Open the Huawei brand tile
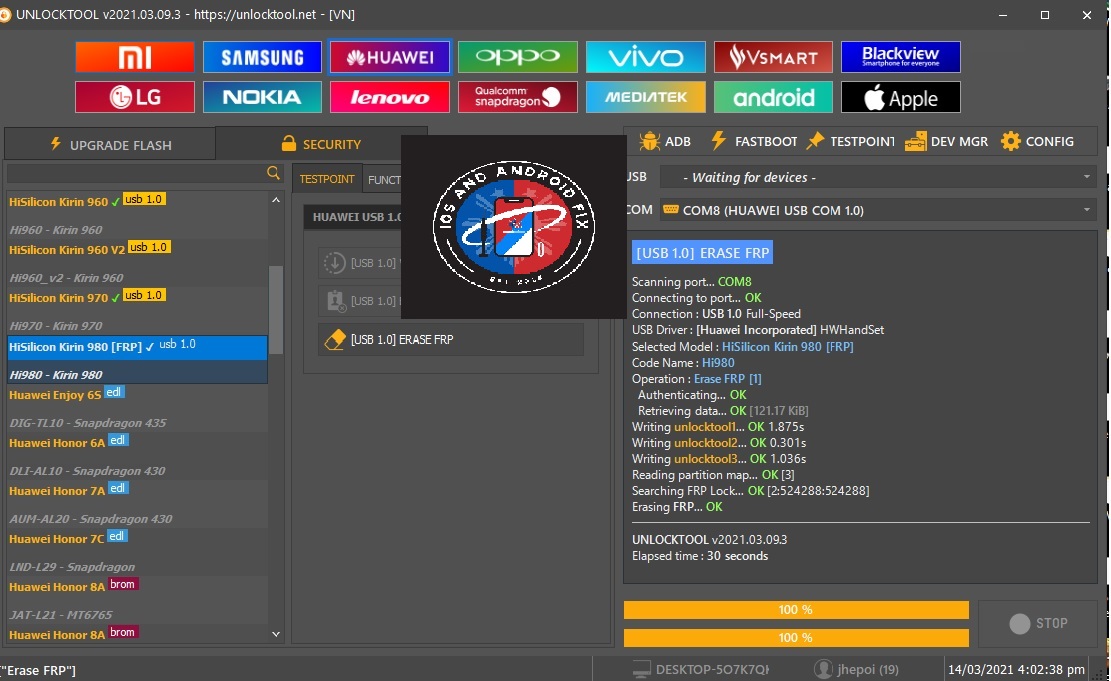The height and width of the screenshot is (681, 1111). pos(390,57)
